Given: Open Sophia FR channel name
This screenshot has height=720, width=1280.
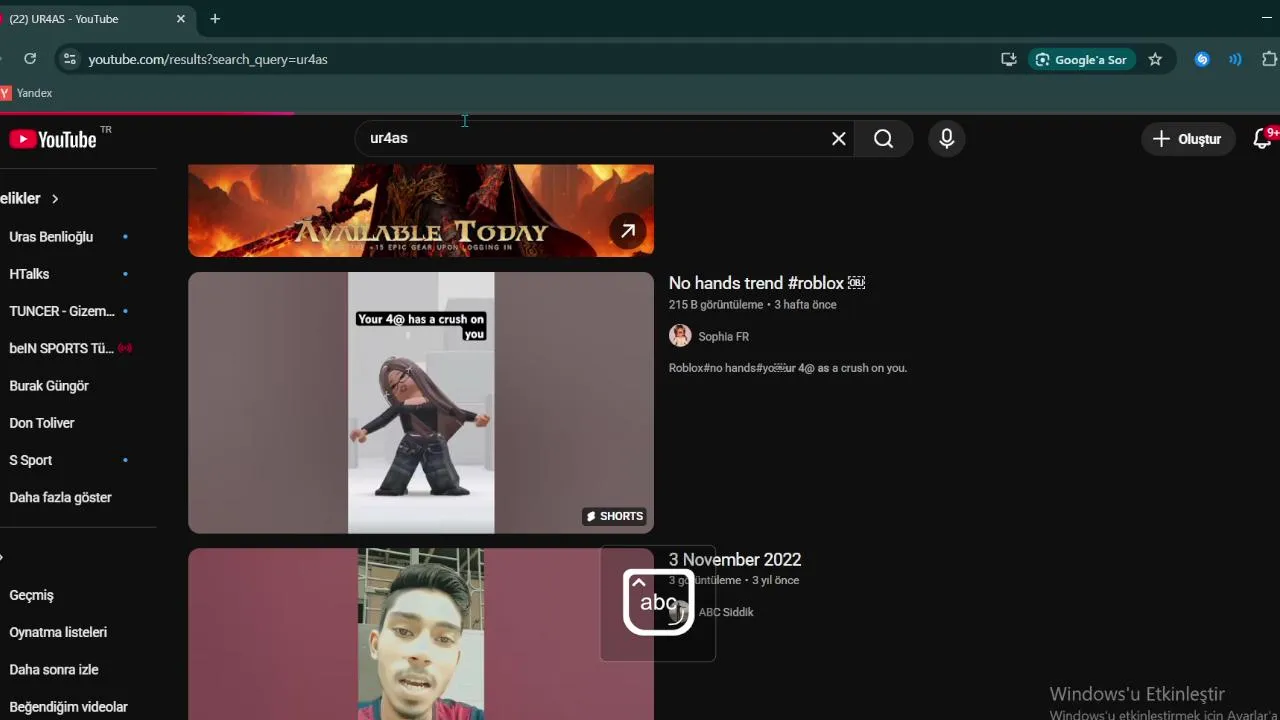Looking at the screenshot, I should click(724, 337).
